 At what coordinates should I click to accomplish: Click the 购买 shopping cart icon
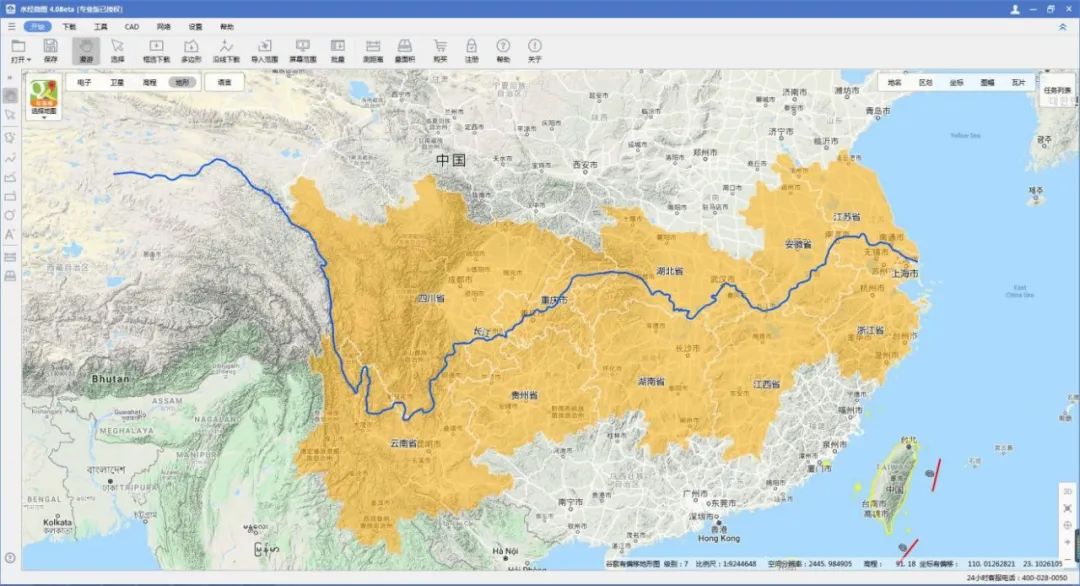tap(439, 50)
